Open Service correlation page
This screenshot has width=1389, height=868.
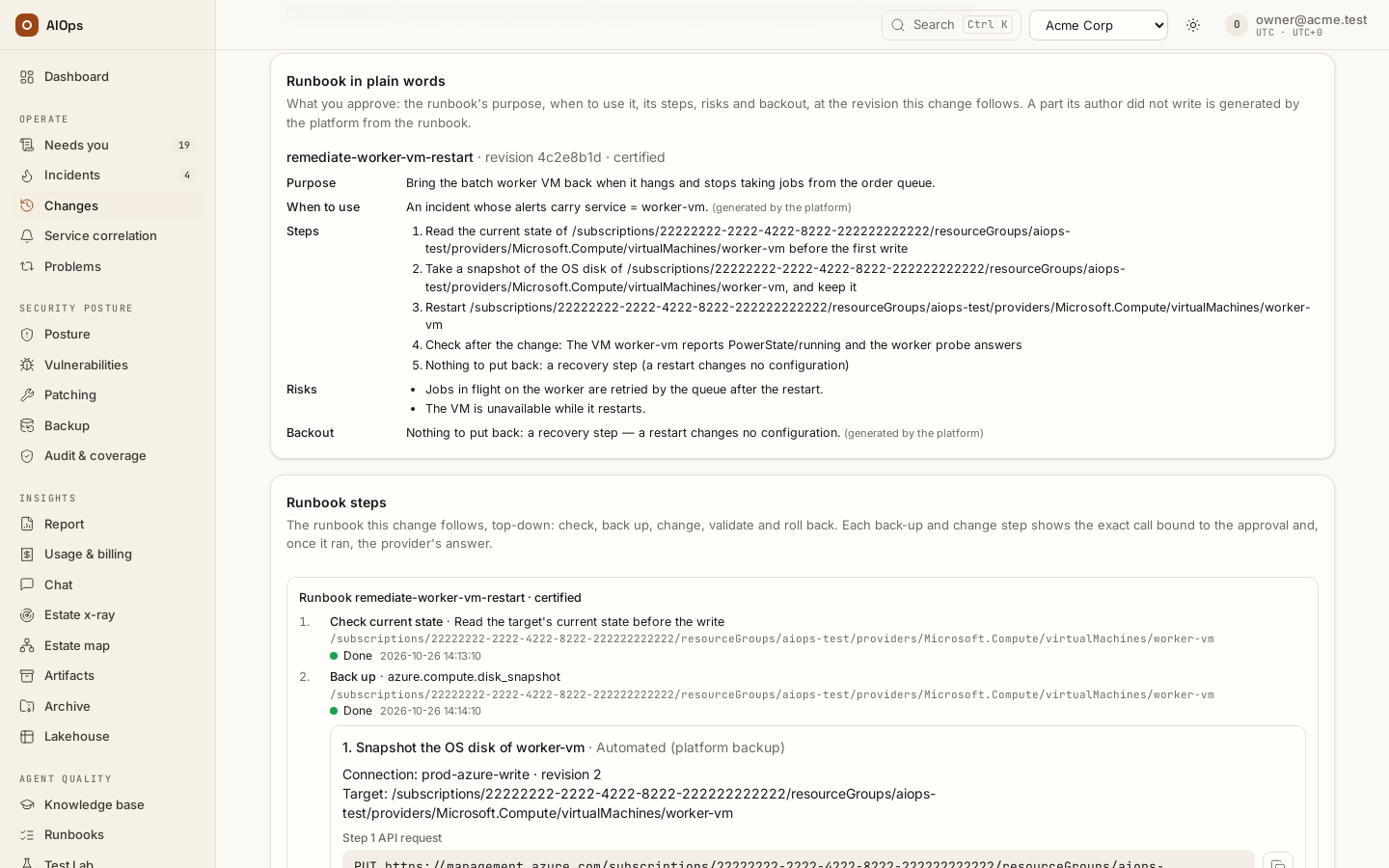pyautogui.click(x=108, y=236)
